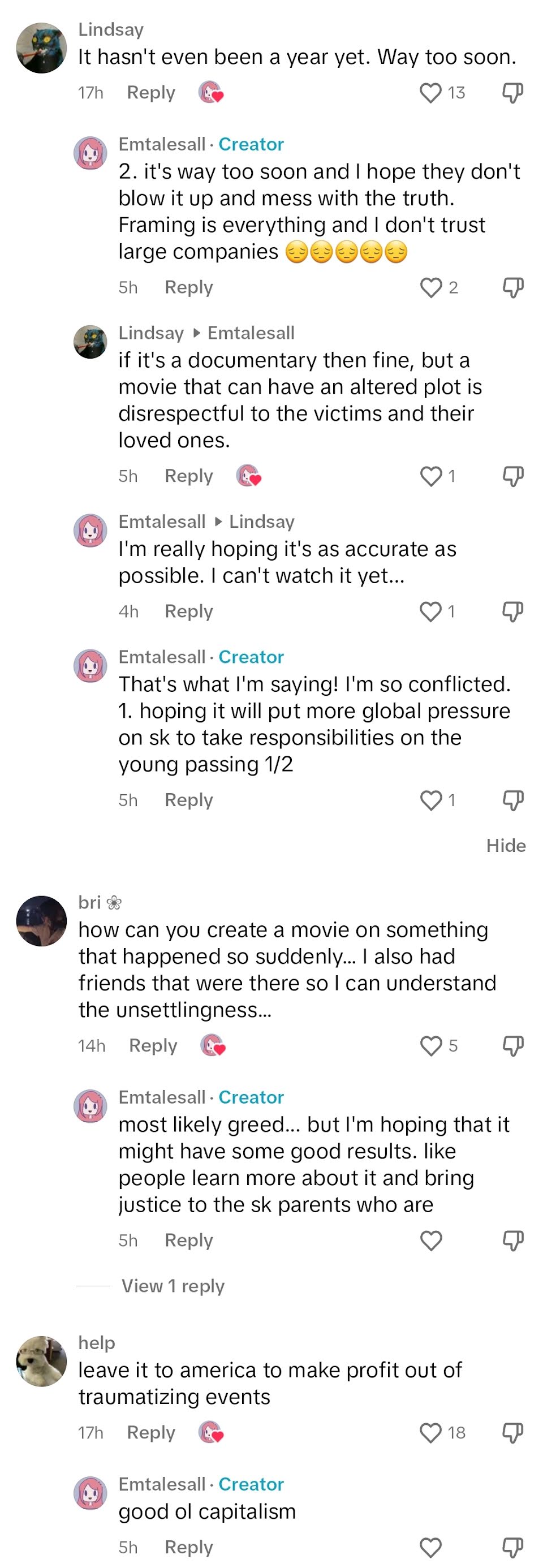Like the comment by help about America
543x1568 pixels.
430,1432
